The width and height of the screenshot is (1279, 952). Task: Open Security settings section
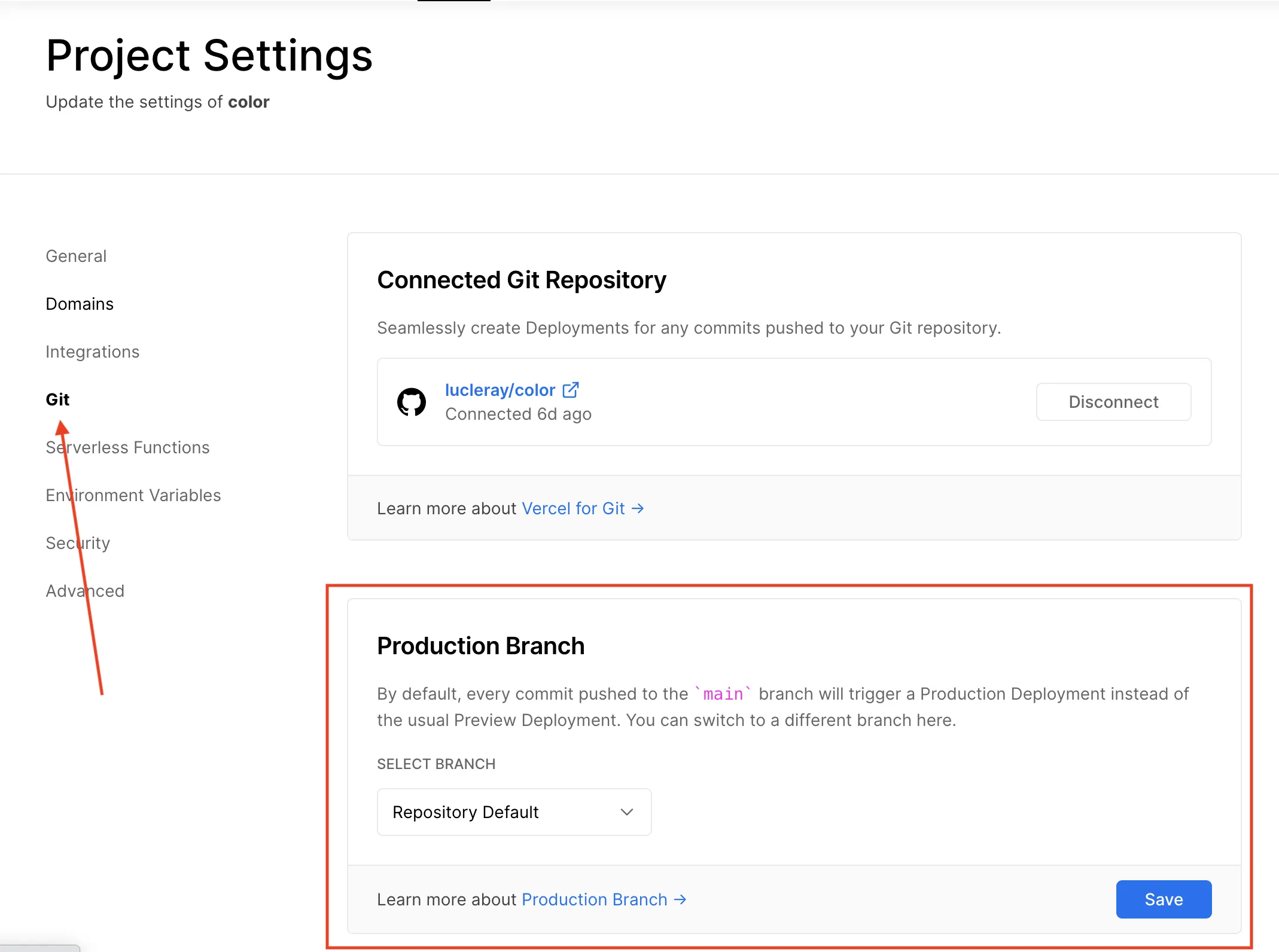click(78, 543)
